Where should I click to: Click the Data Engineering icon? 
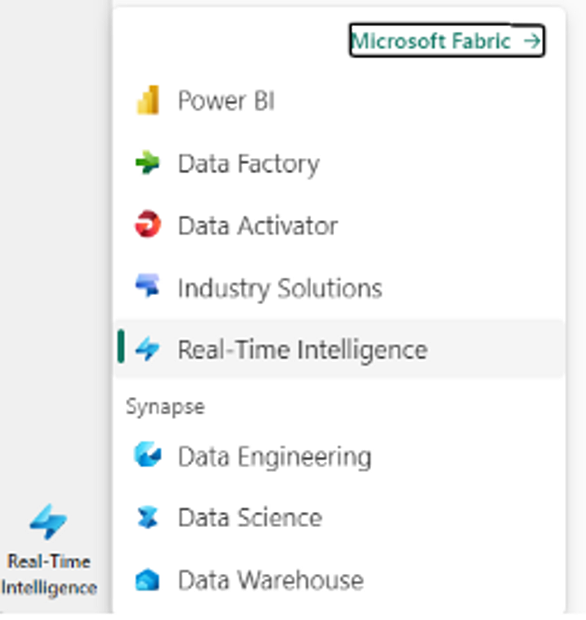147,455
